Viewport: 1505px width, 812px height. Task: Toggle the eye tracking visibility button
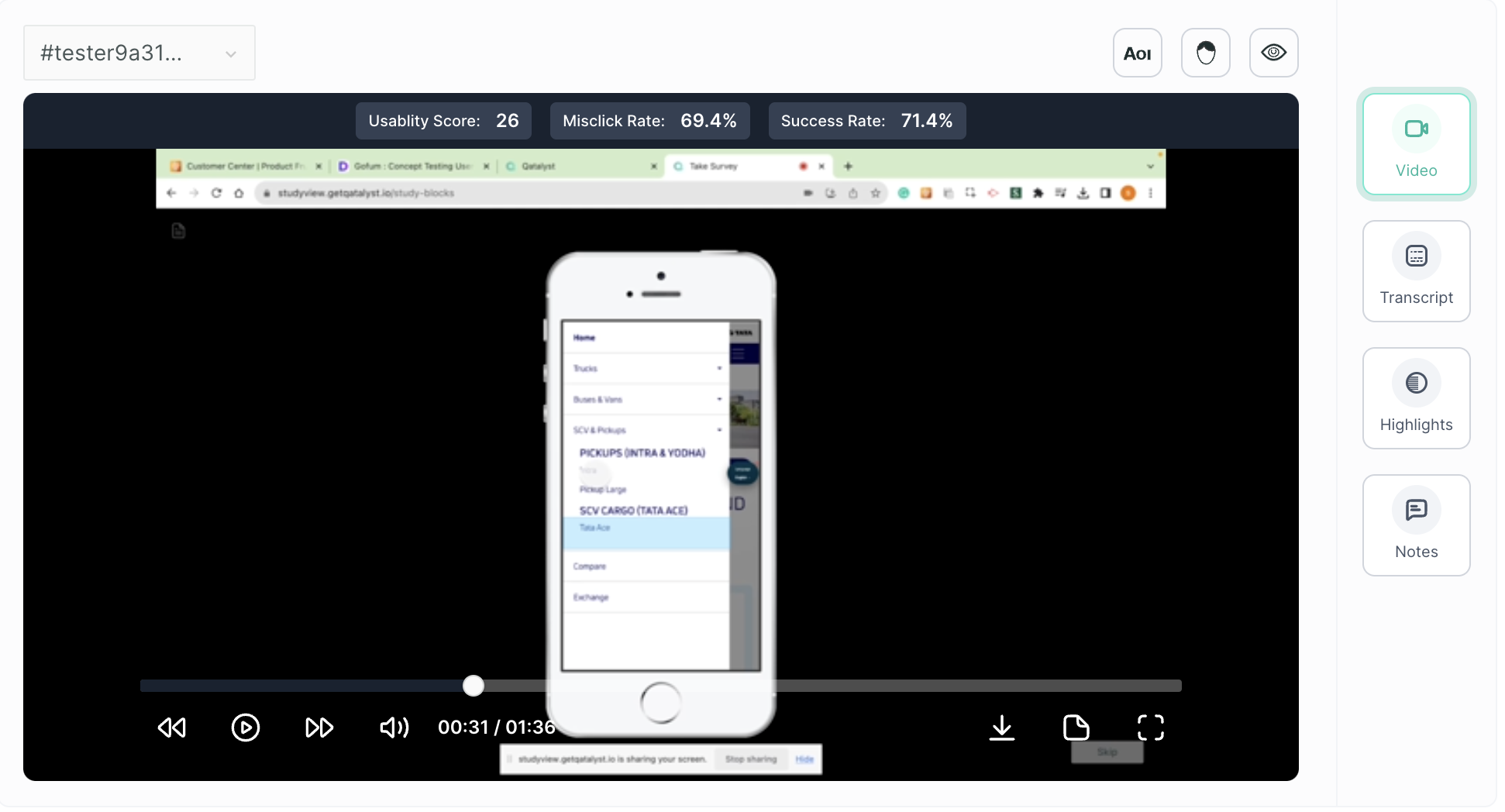[1273, 53]
